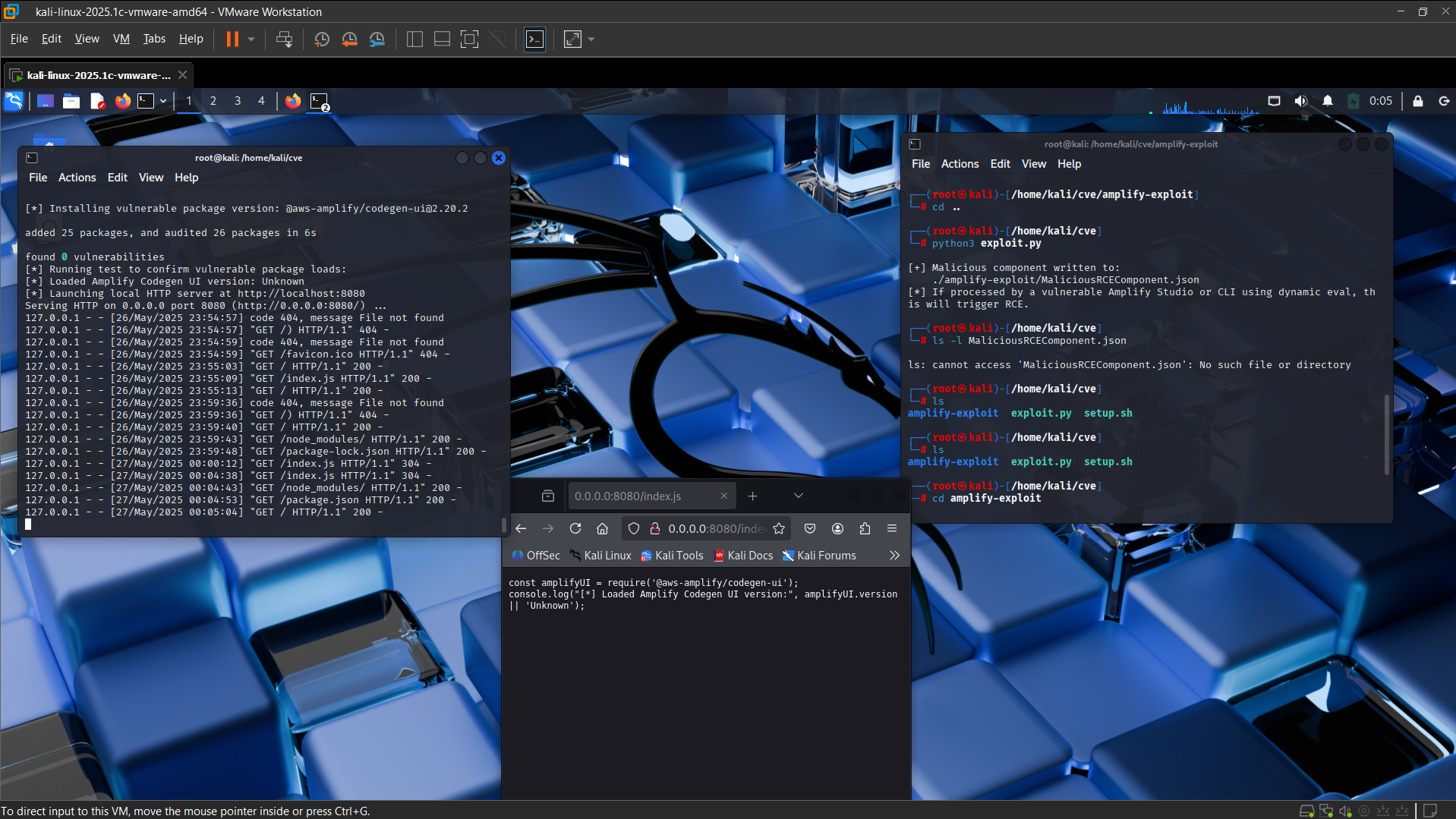Open Firefox account icon

coord(838,528)
